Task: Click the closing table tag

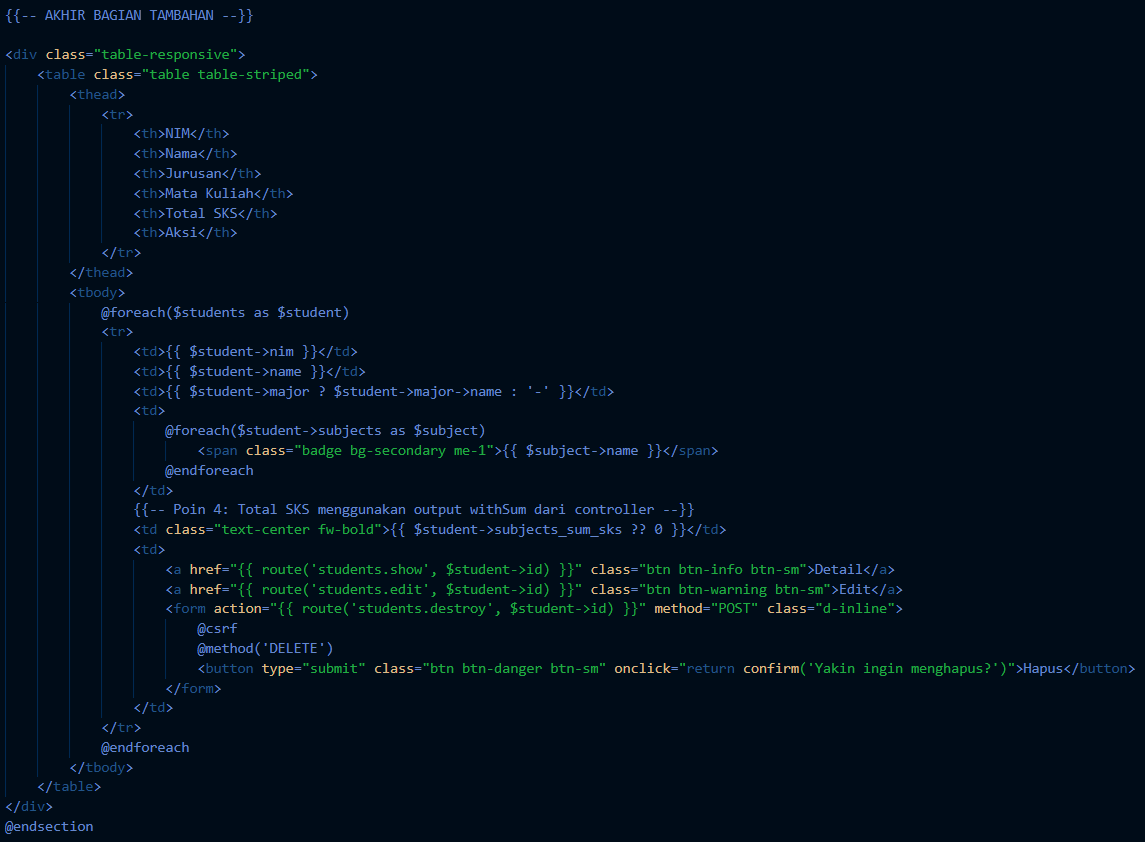Action: click(x=69, y=787)
